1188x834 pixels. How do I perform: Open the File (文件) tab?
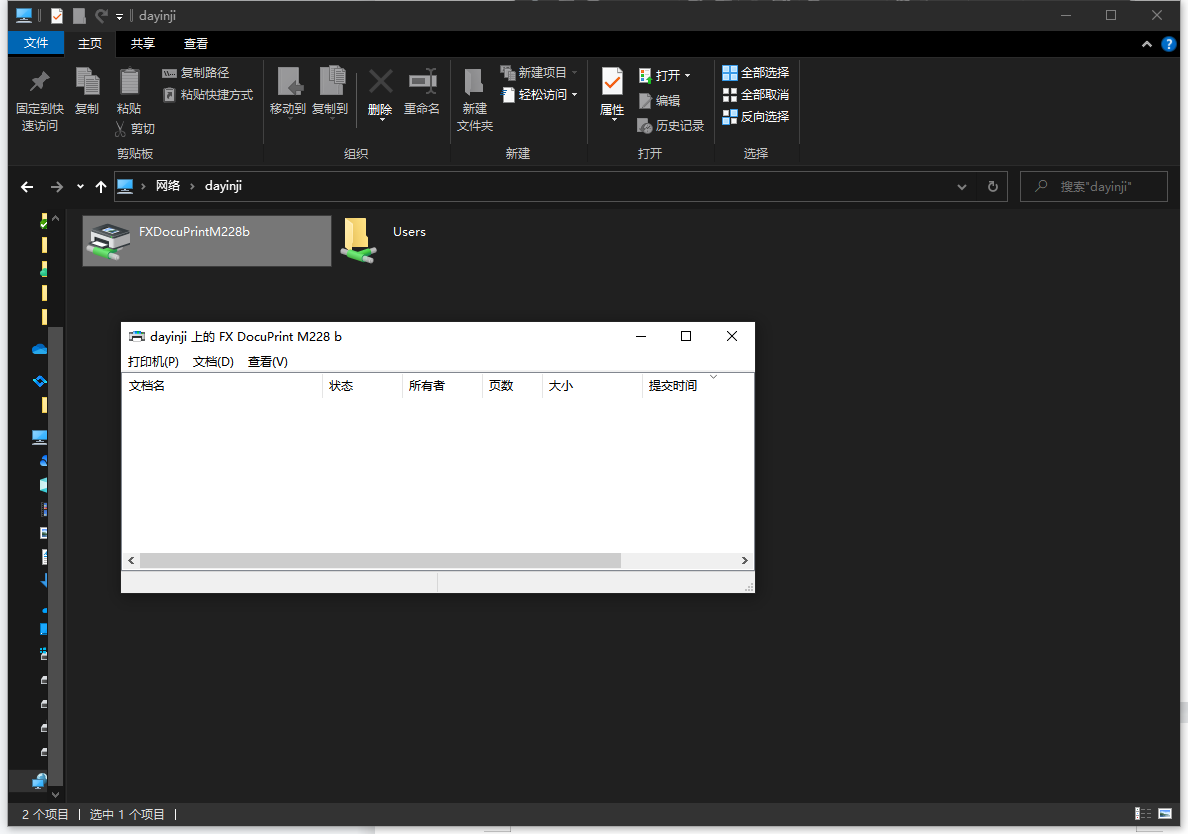click(x=36, y=43)
